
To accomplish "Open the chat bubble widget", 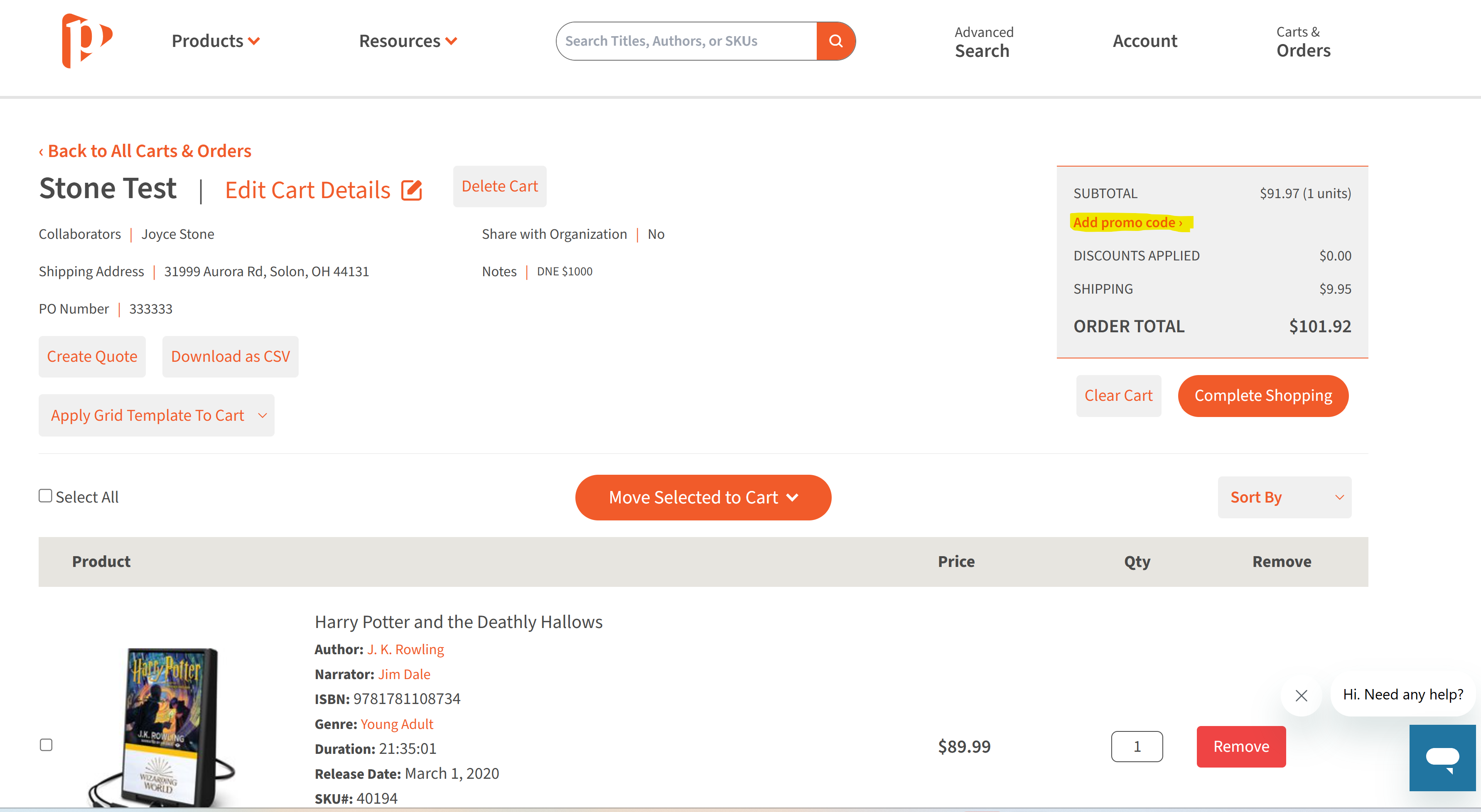I will click(x=1442, y=757).
